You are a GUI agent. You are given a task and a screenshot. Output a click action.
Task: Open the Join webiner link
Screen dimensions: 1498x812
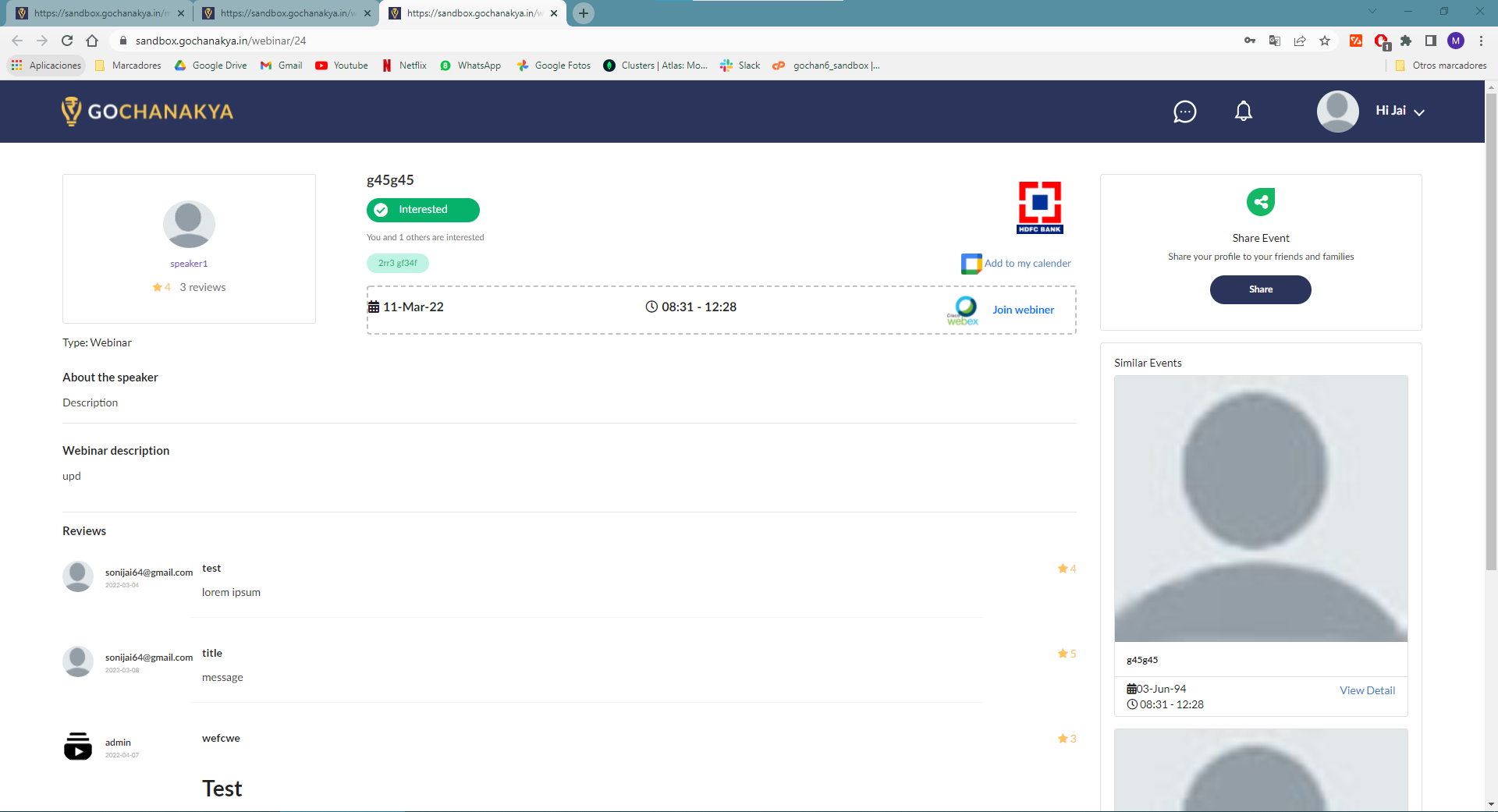[1023, 310]
